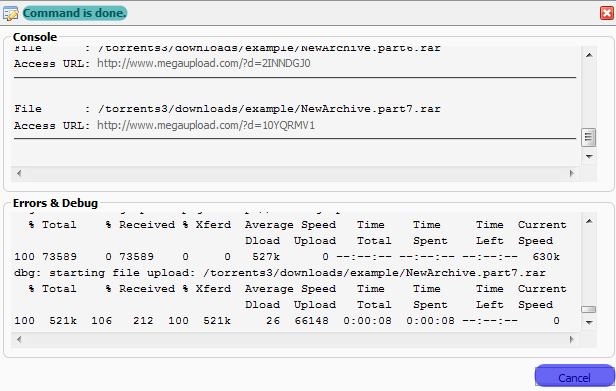
Task: Open the megaupload link ending 2INNDGJ0
Action: pyautogui.click(x=204, y=63)
